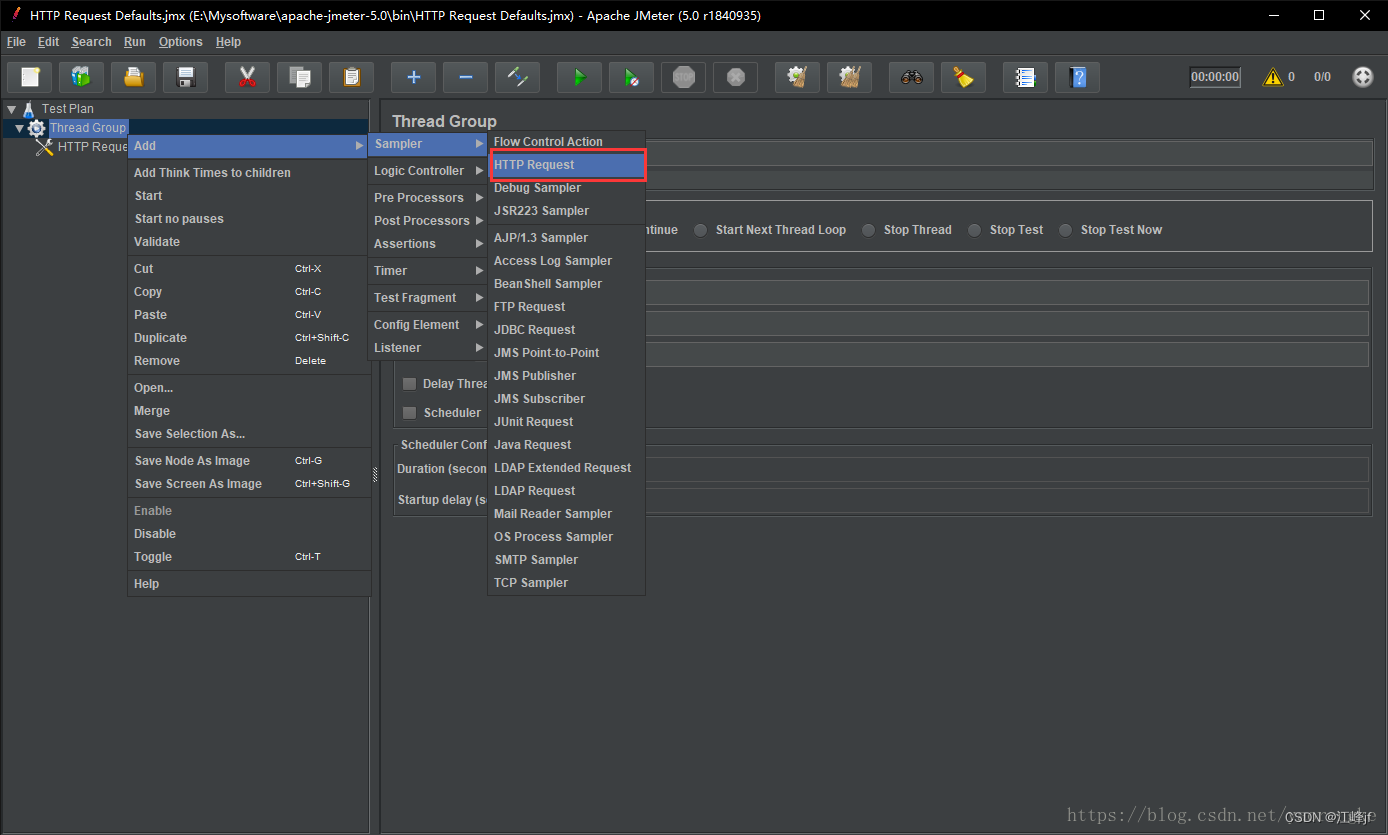Click the 00:00:00 elapsed time display
Viewport: 1388px width, 835px height.
tap(1215, 77)
